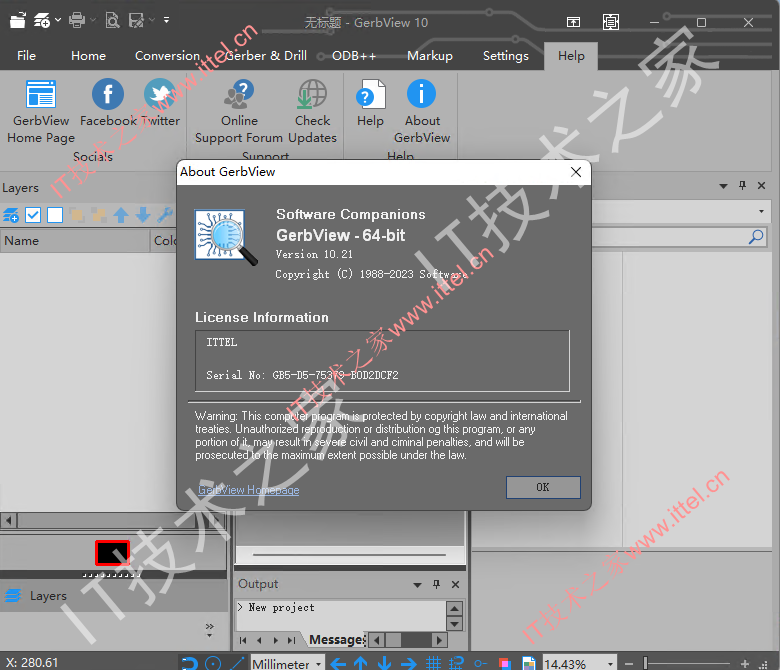
Task: Expand dropdown arrow next to printer icon
Action: coord(93,20)
